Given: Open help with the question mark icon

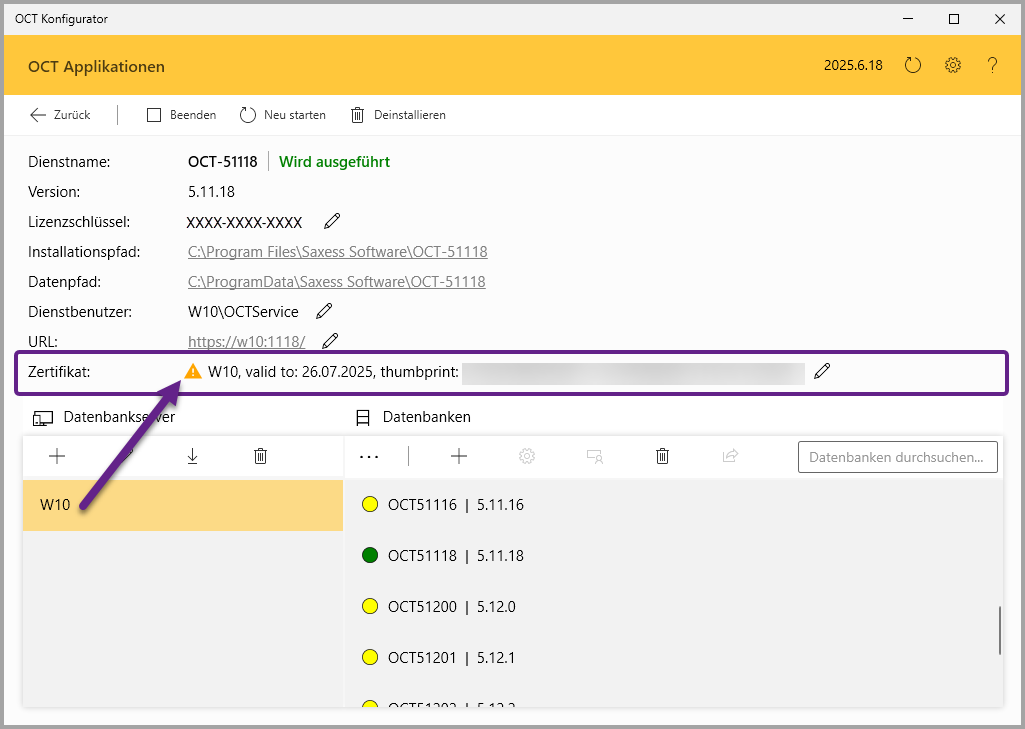Looking at the screenshot, I should (x=992, y=66).
